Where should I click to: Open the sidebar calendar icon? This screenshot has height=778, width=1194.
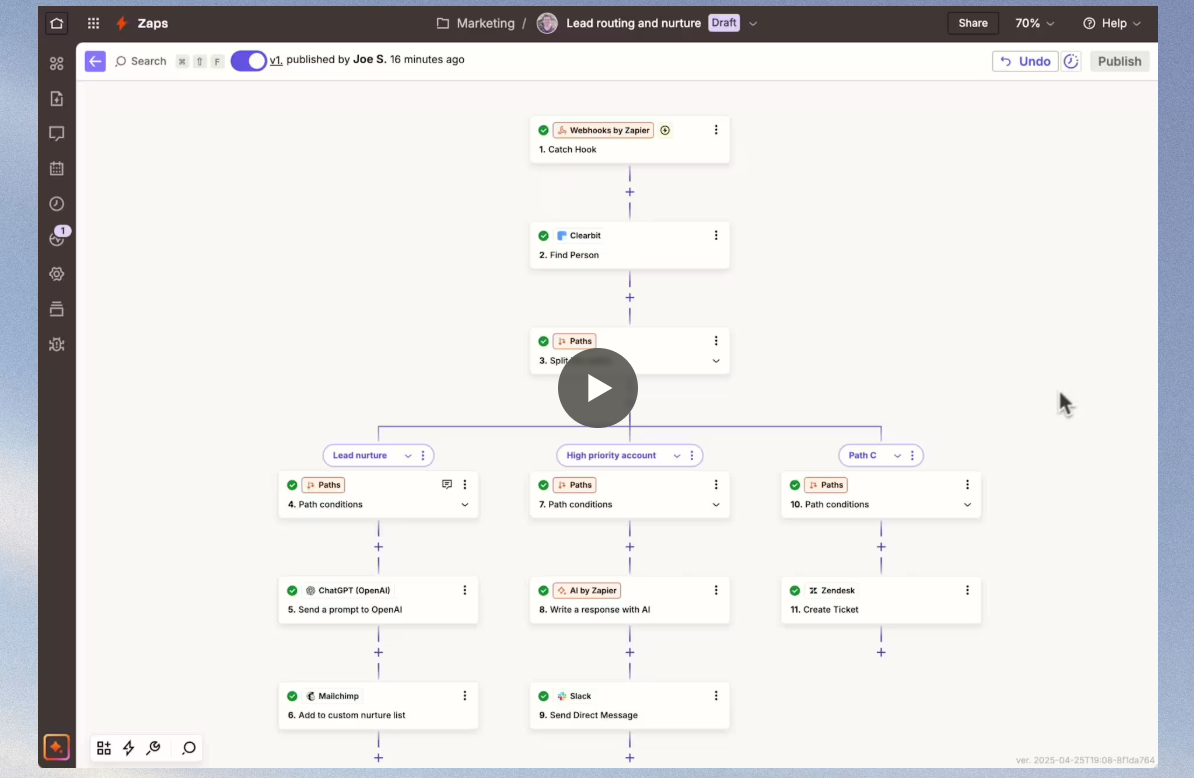(x=56, y=168)
